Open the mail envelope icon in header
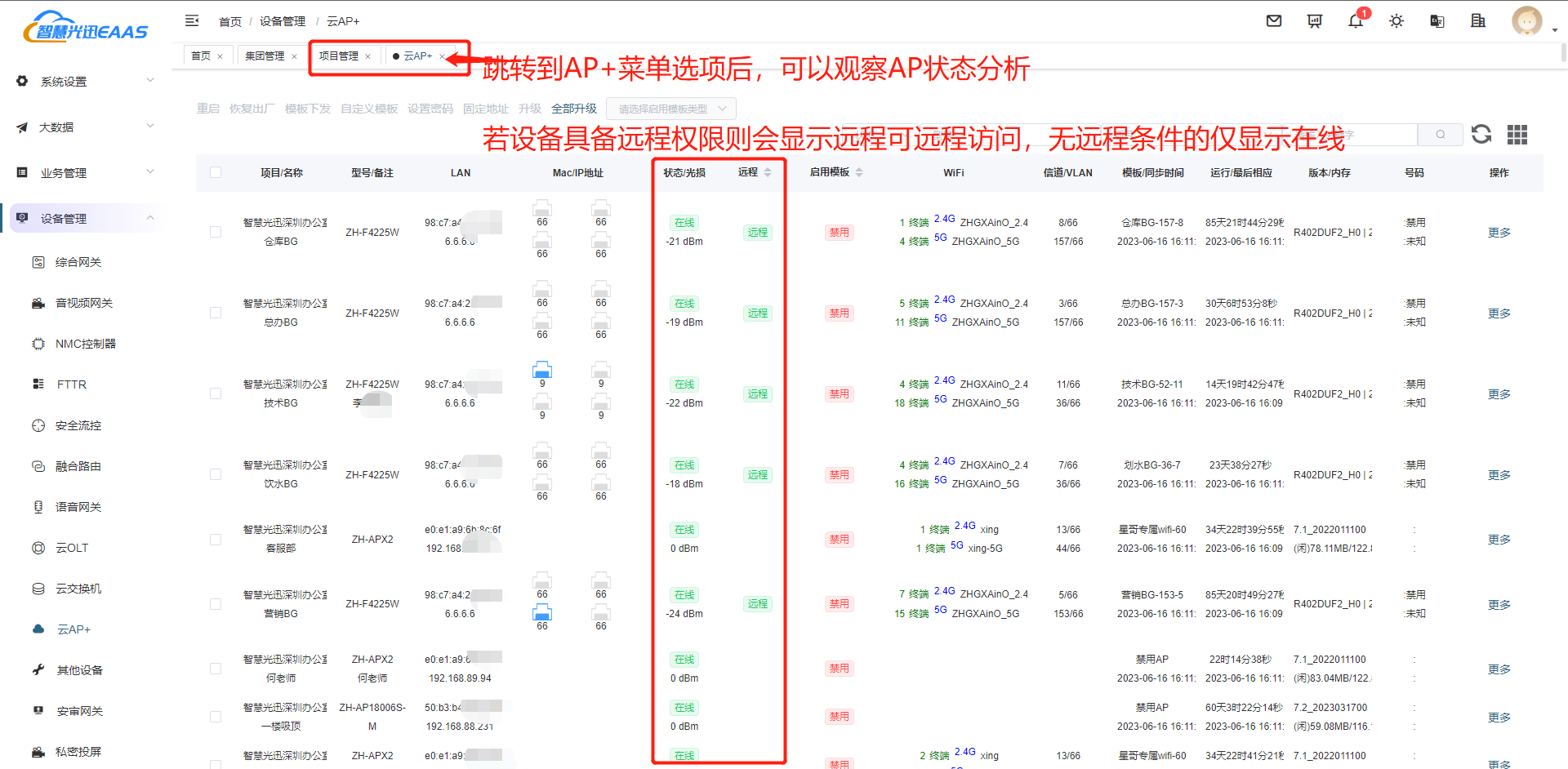This screenshot has height=769, width=1568. pos(1274,21)
